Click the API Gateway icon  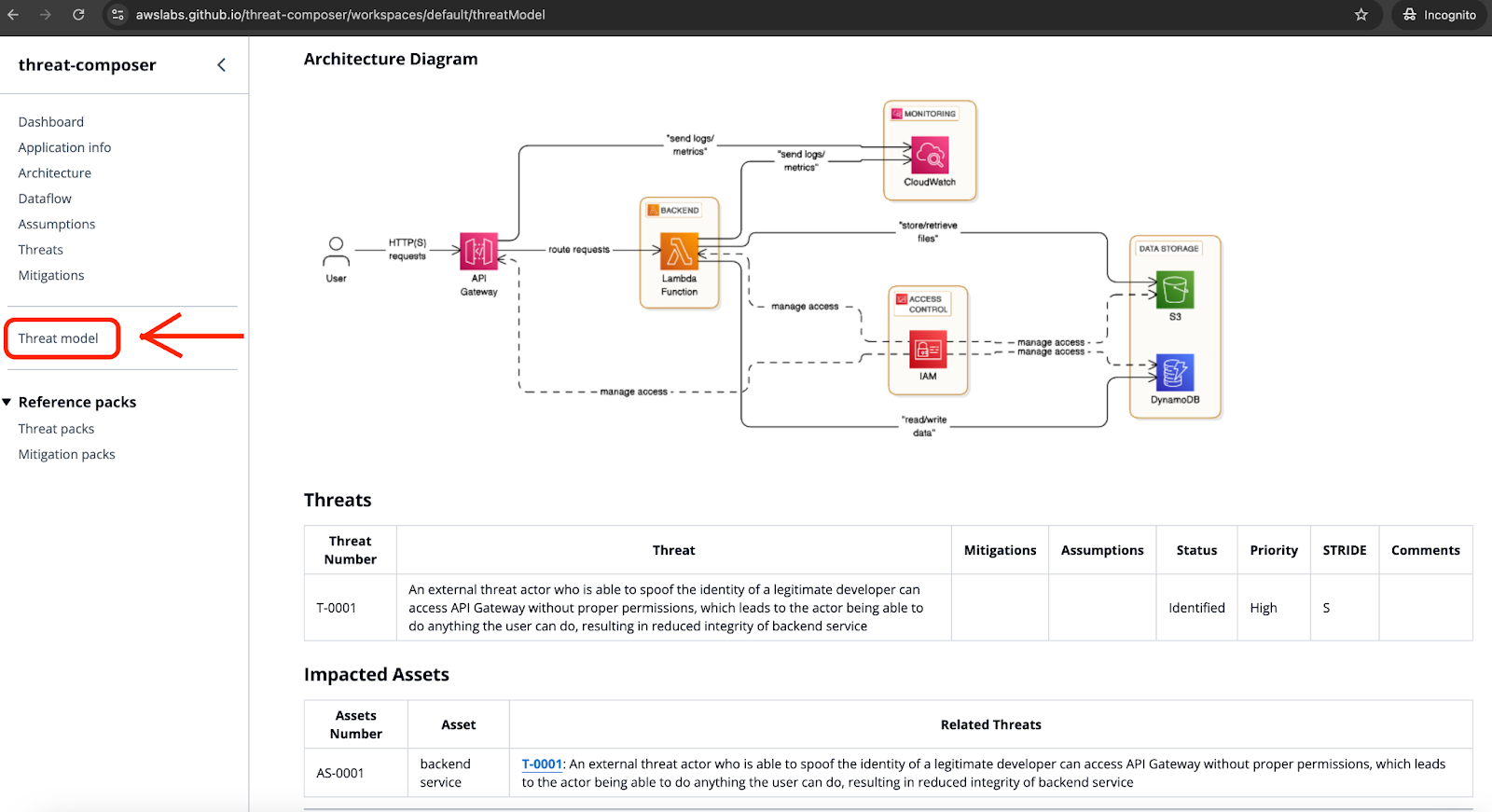coord(478,251)
